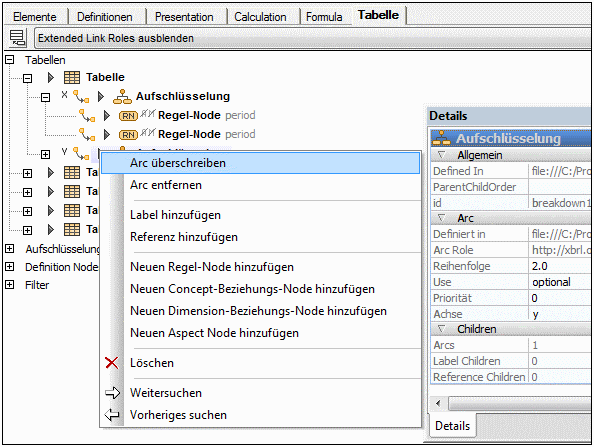Click the table icon beside Tabelle
The image size is (594, 447).
[x=72, y=77]
